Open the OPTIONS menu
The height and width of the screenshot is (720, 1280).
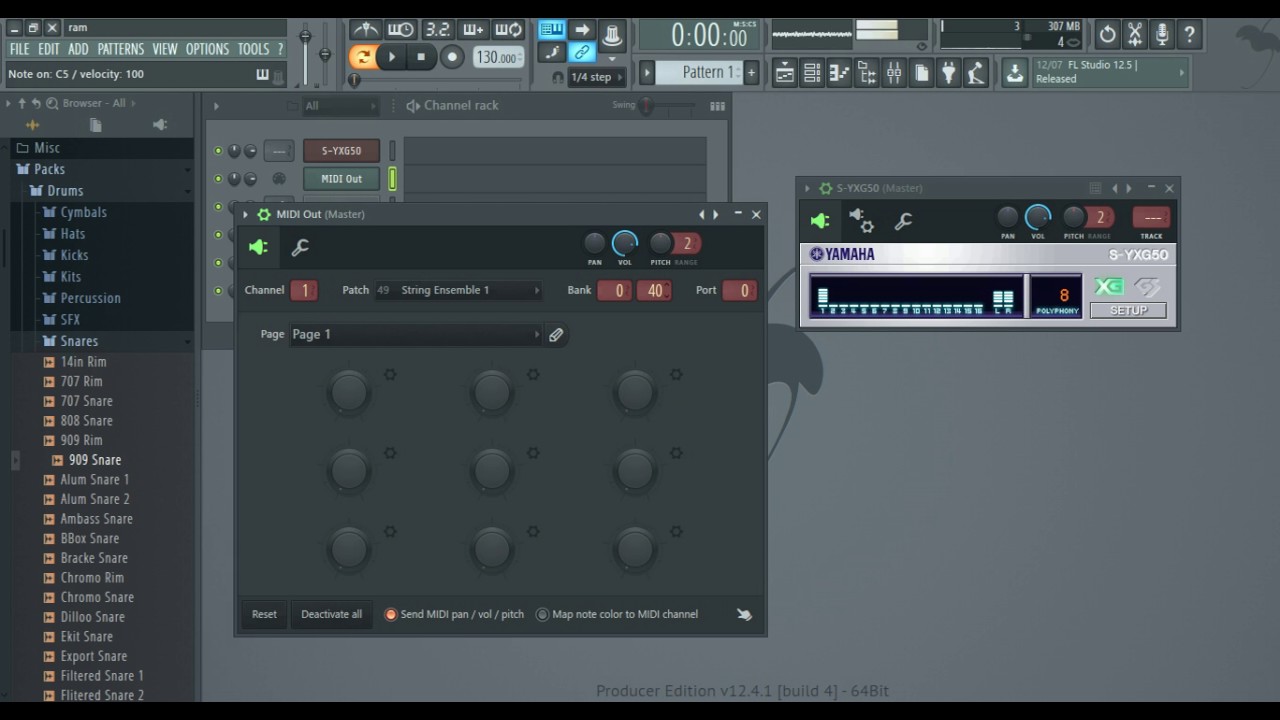coord(207,49)
